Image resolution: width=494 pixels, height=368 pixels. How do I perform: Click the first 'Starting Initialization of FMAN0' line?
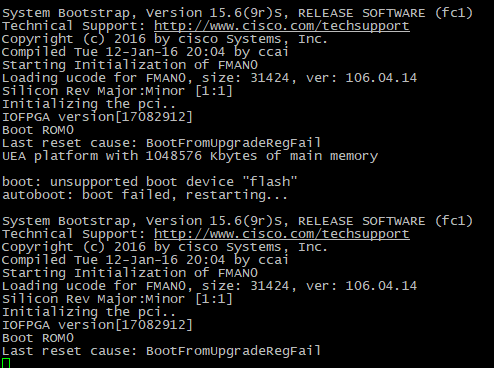pos(130,65)
